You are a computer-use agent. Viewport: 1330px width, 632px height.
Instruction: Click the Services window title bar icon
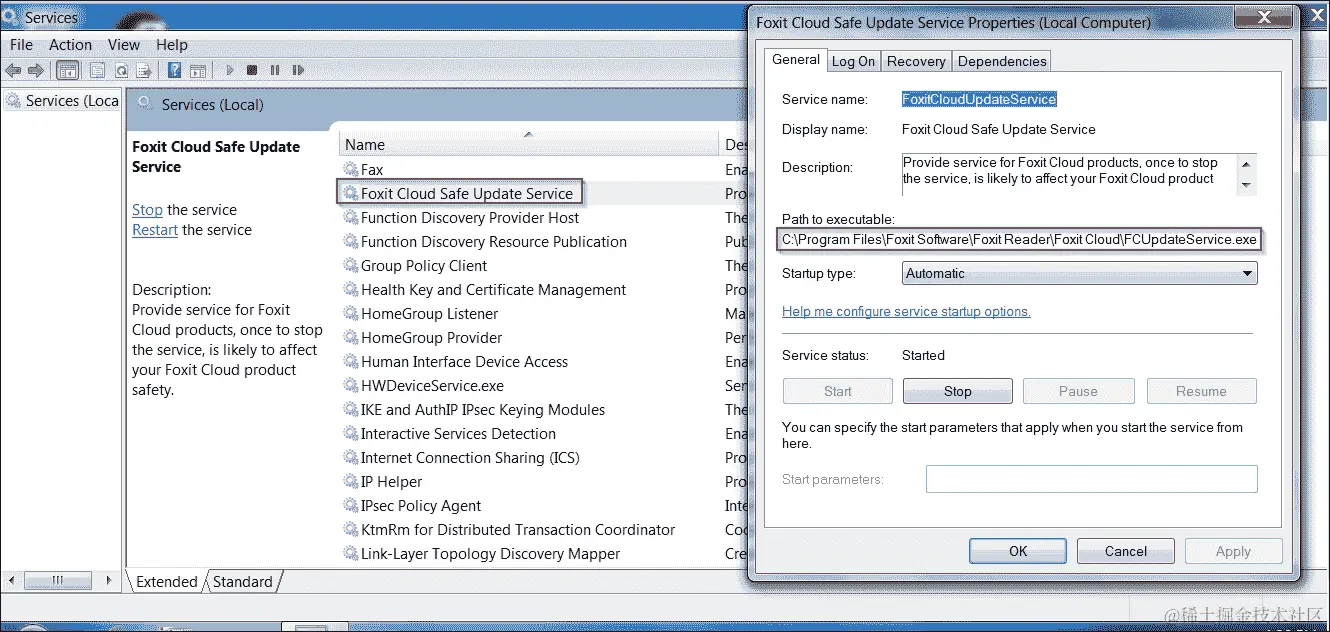(10, 17)
